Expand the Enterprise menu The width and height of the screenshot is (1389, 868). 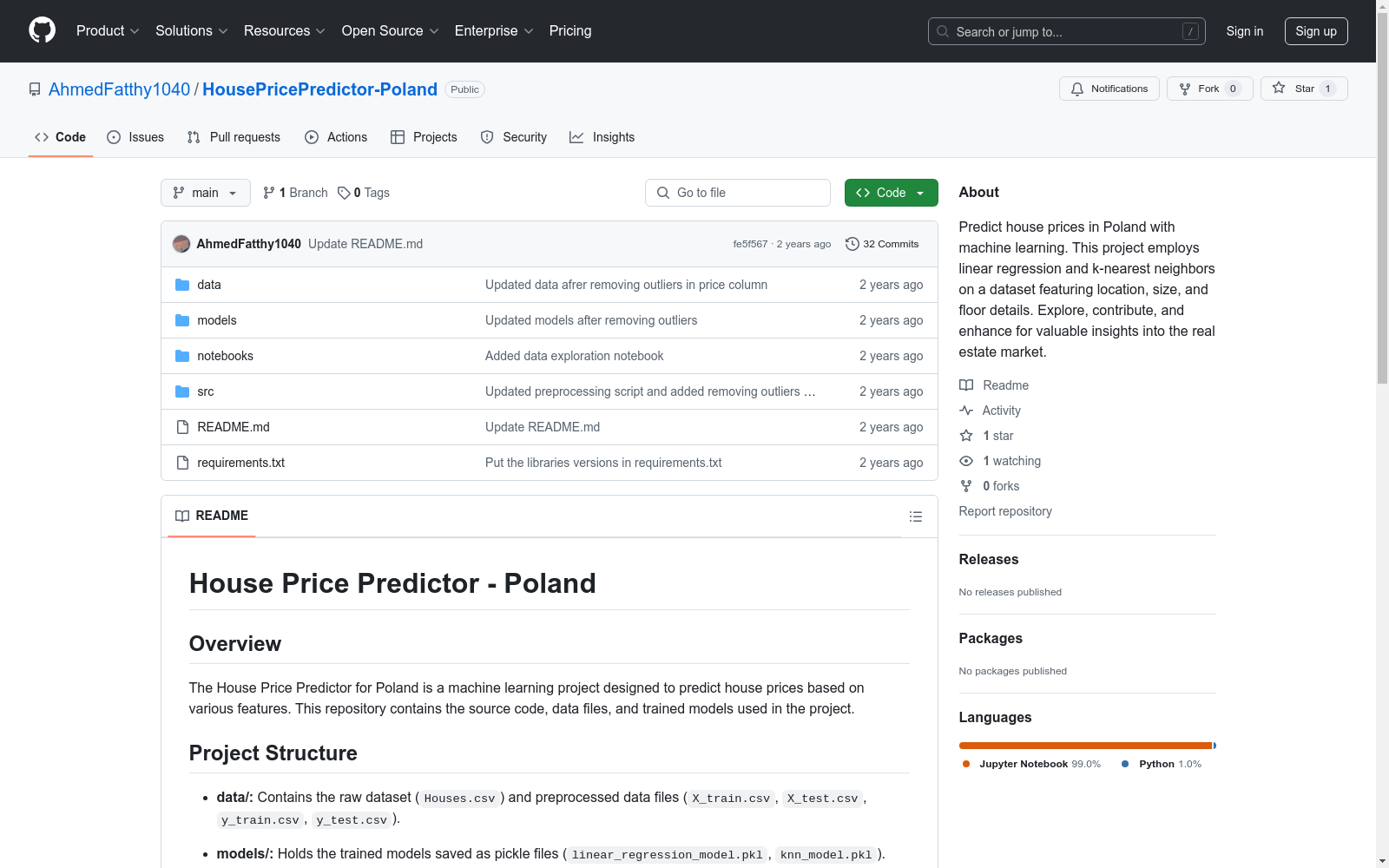click(494, 31)
